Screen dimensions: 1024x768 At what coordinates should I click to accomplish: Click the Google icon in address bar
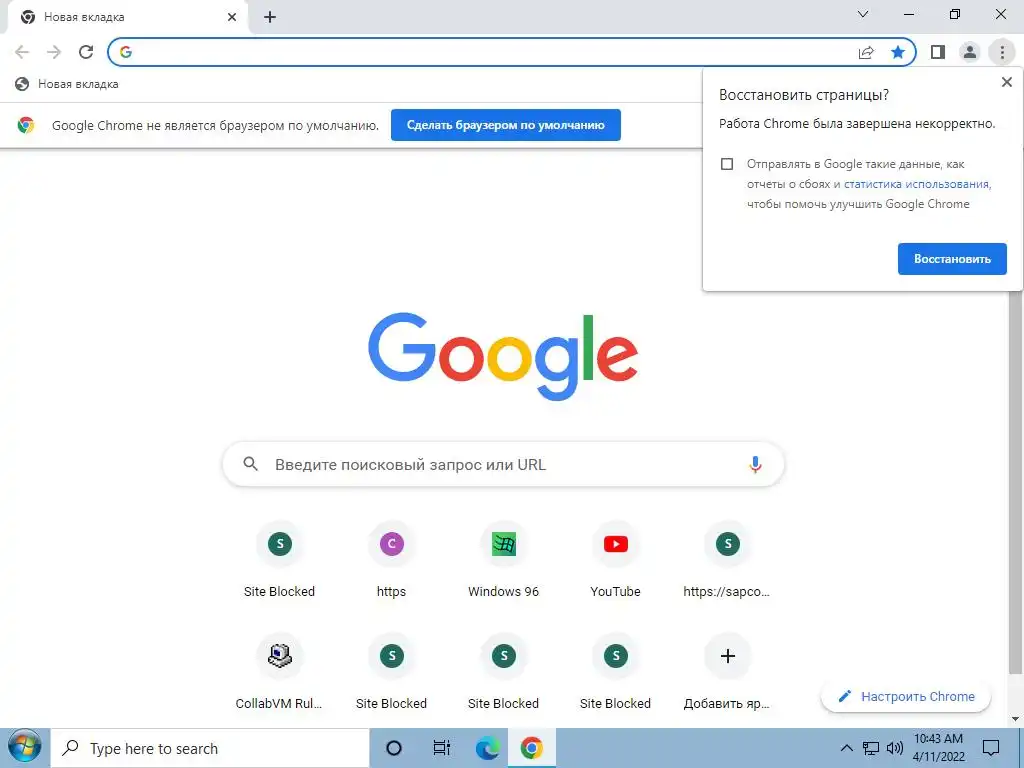point(126,52)
